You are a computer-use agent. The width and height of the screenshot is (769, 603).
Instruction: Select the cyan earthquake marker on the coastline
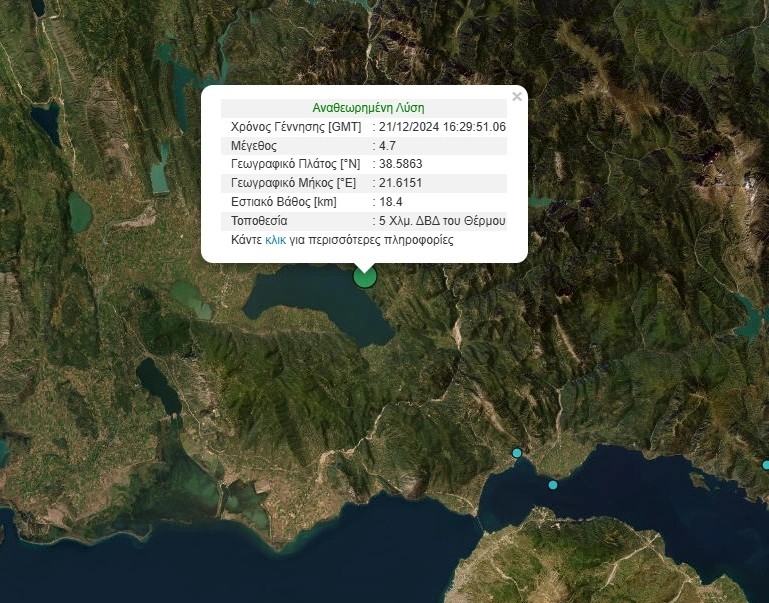coord(517,453)
